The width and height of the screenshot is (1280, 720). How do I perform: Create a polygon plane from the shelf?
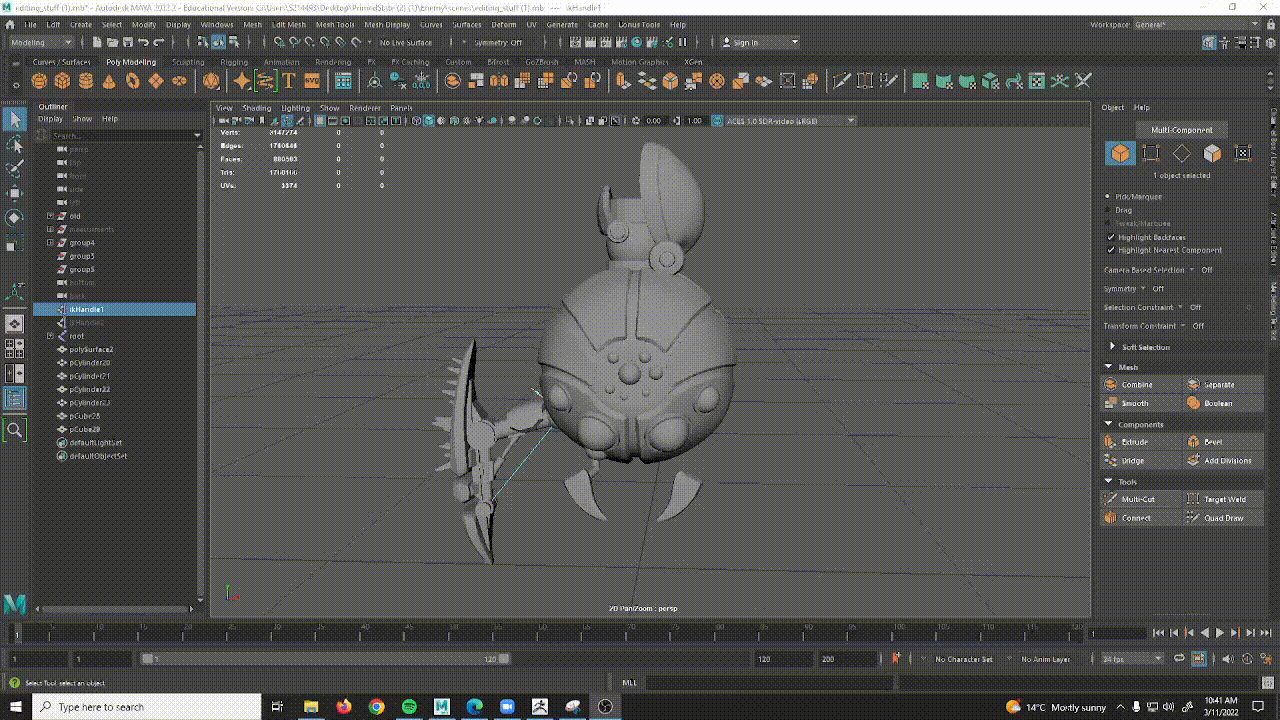156,81
